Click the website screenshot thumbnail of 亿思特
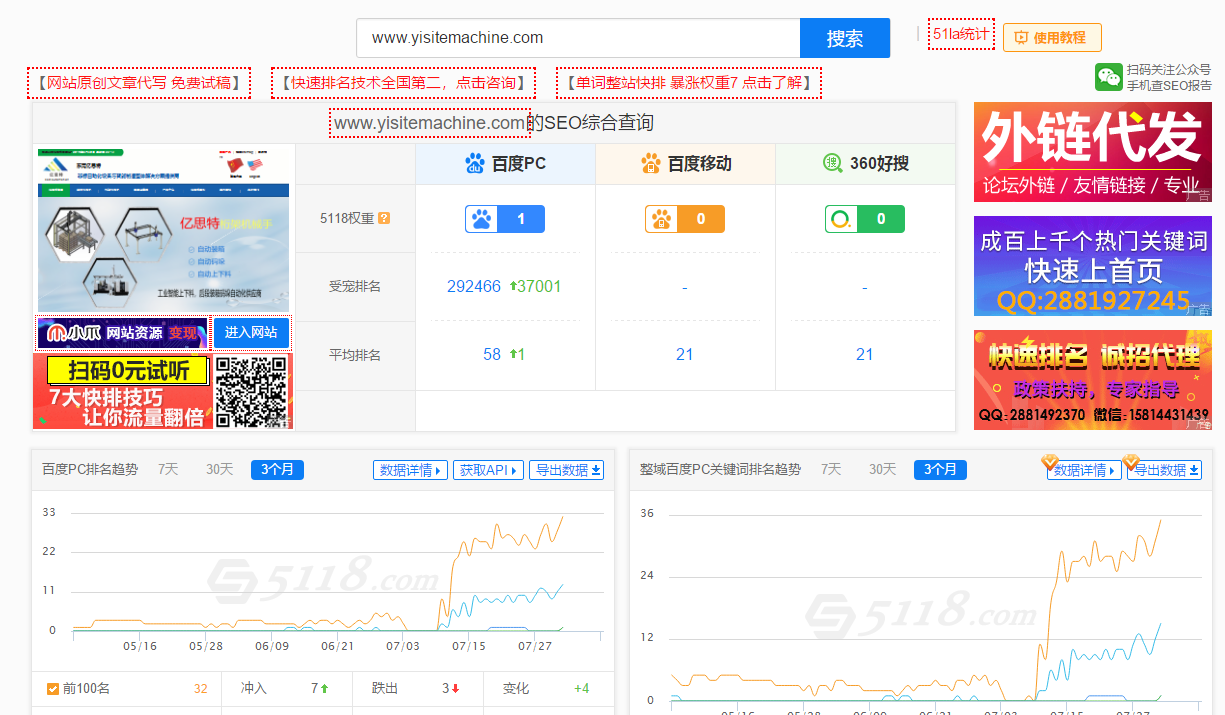1225x715 pixels. tap(163, 230)
